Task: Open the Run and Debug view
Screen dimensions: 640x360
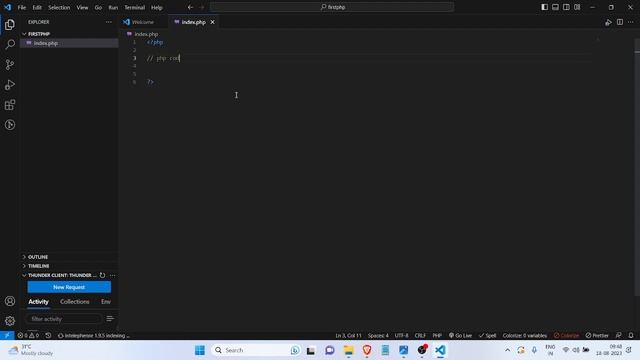Action: click(x=10, y=84)
